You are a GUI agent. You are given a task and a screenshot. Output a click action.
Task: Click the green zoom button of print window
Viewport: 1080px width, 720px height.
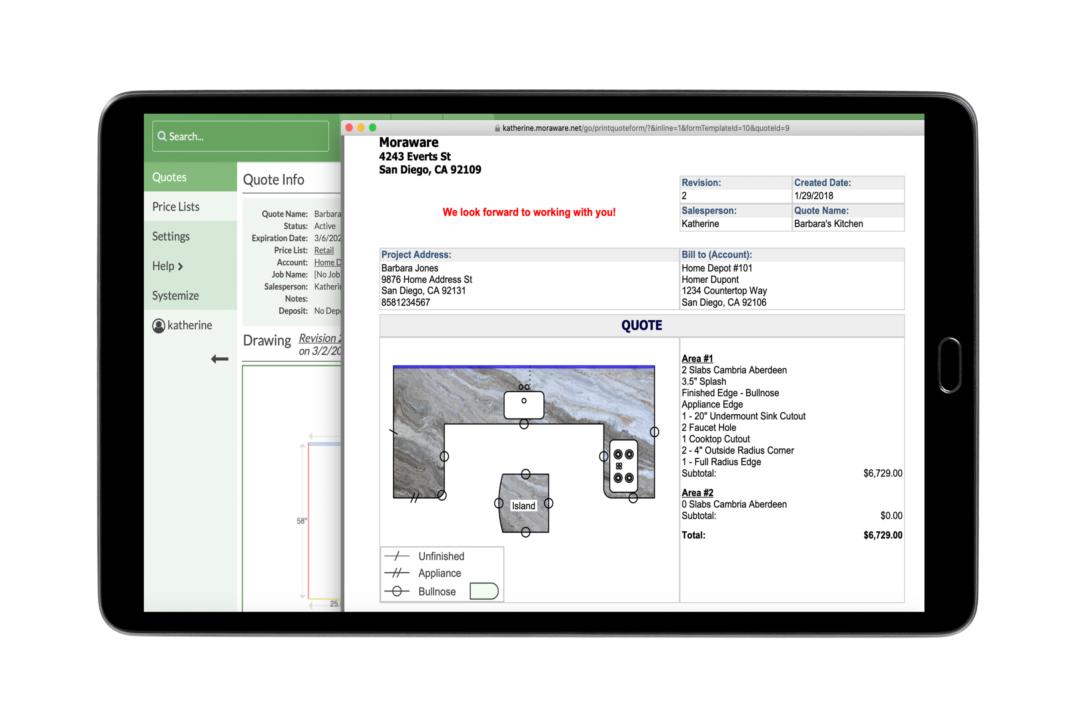[373, 127]
